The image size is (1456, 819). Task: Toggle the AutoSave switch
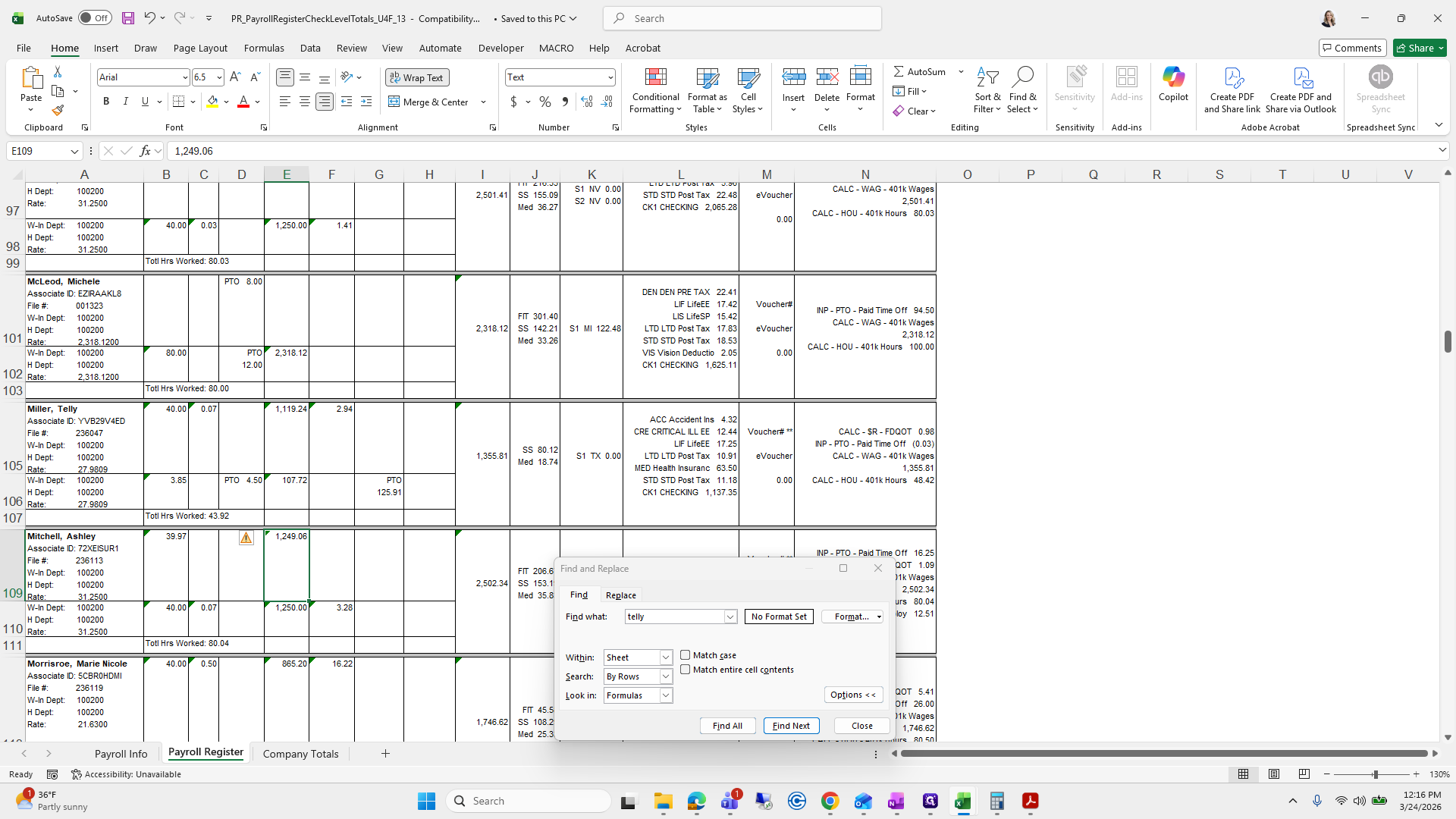pyautogui.click(x=95, y=18)
